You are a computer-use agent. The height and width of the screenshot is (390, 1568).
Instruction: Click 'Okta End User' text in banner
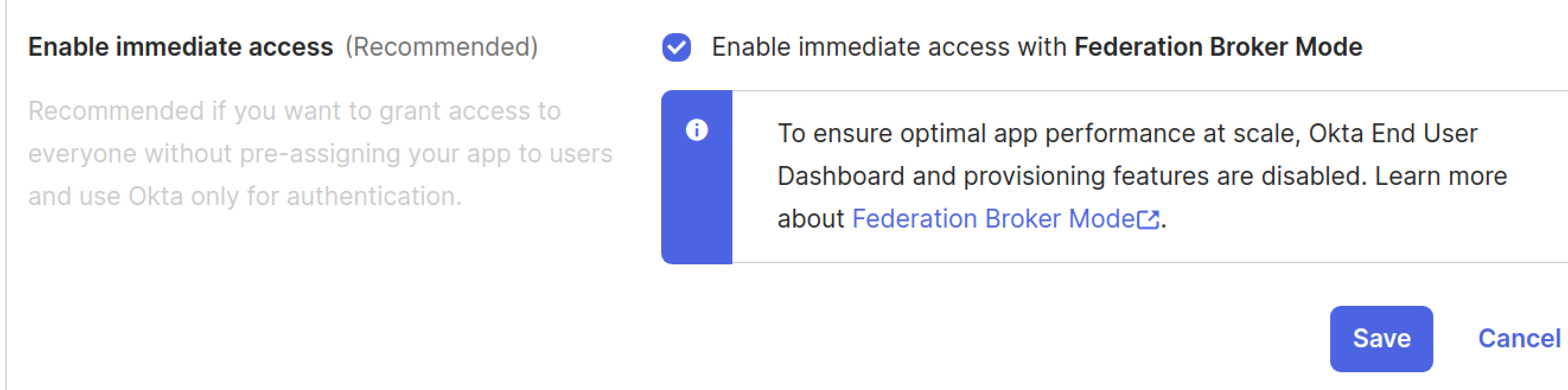(x=1392, y=134)
